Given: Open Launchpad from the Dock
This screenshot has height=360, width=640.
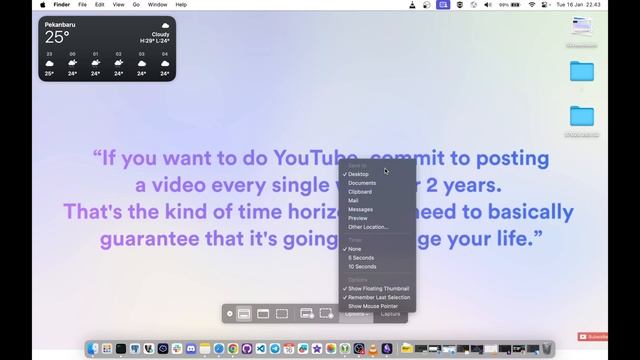Looking at the screenshot, I should [x=107, y=349].
